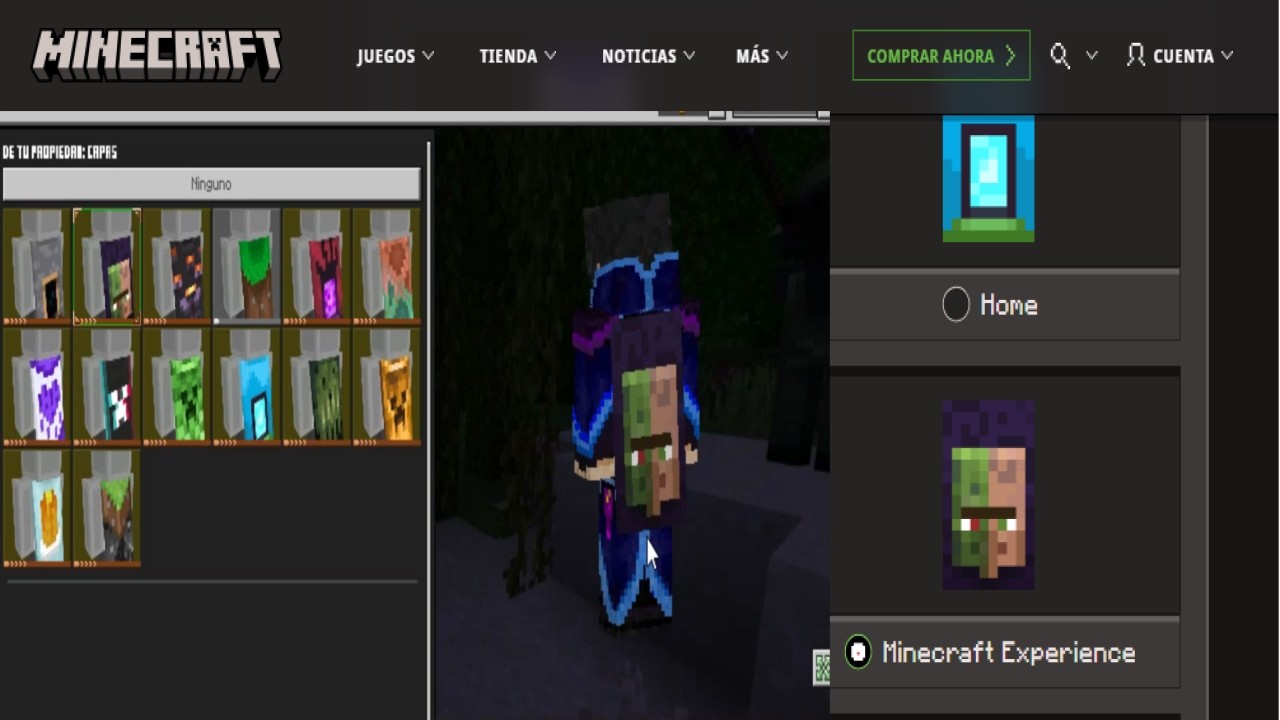This screenshot has height=720, width=1280.
Task: Open search with the magnifying glass icon
Action: tap(1060, 56)
